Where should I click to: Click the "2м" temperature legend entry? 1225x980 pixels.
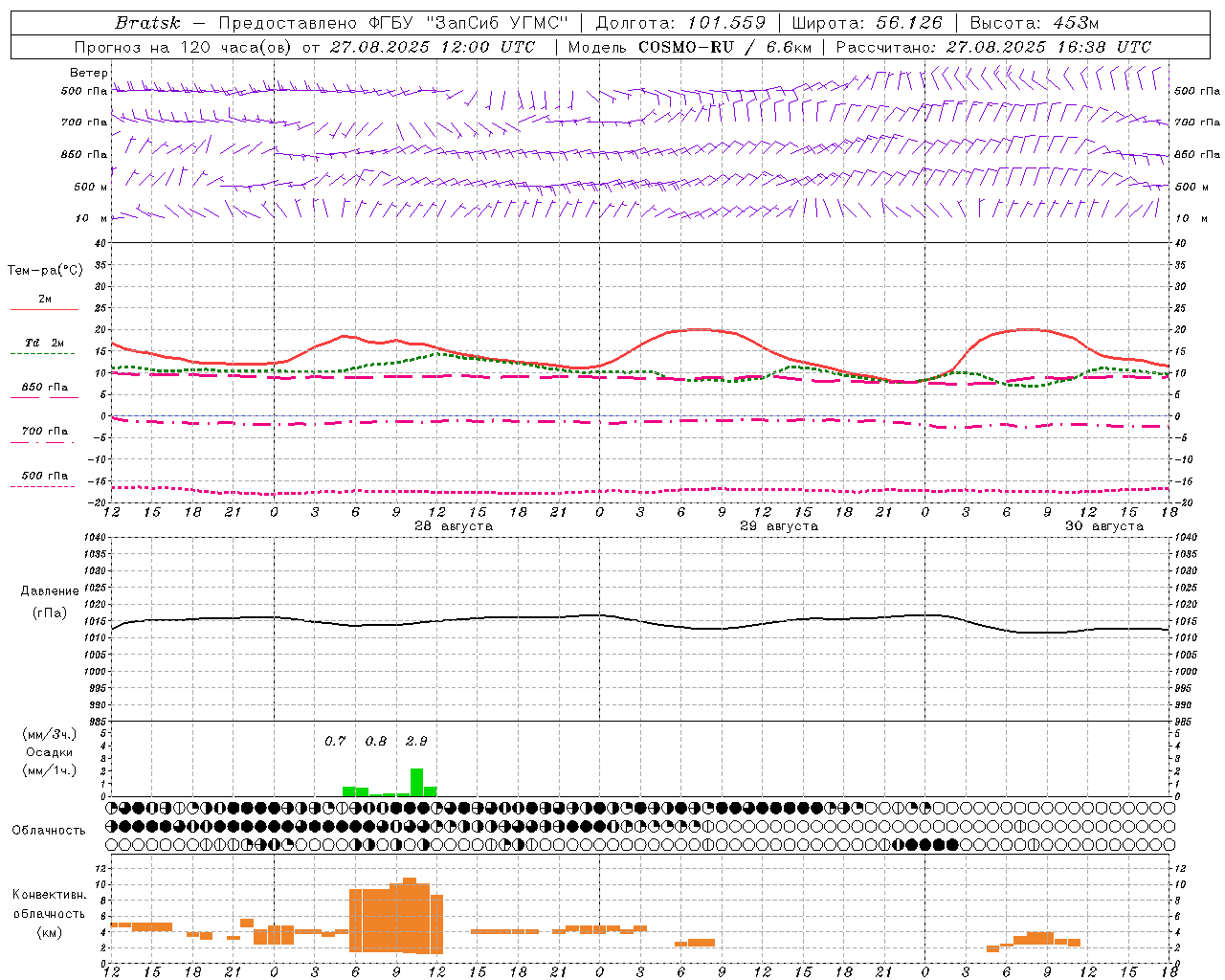(45, 299)
